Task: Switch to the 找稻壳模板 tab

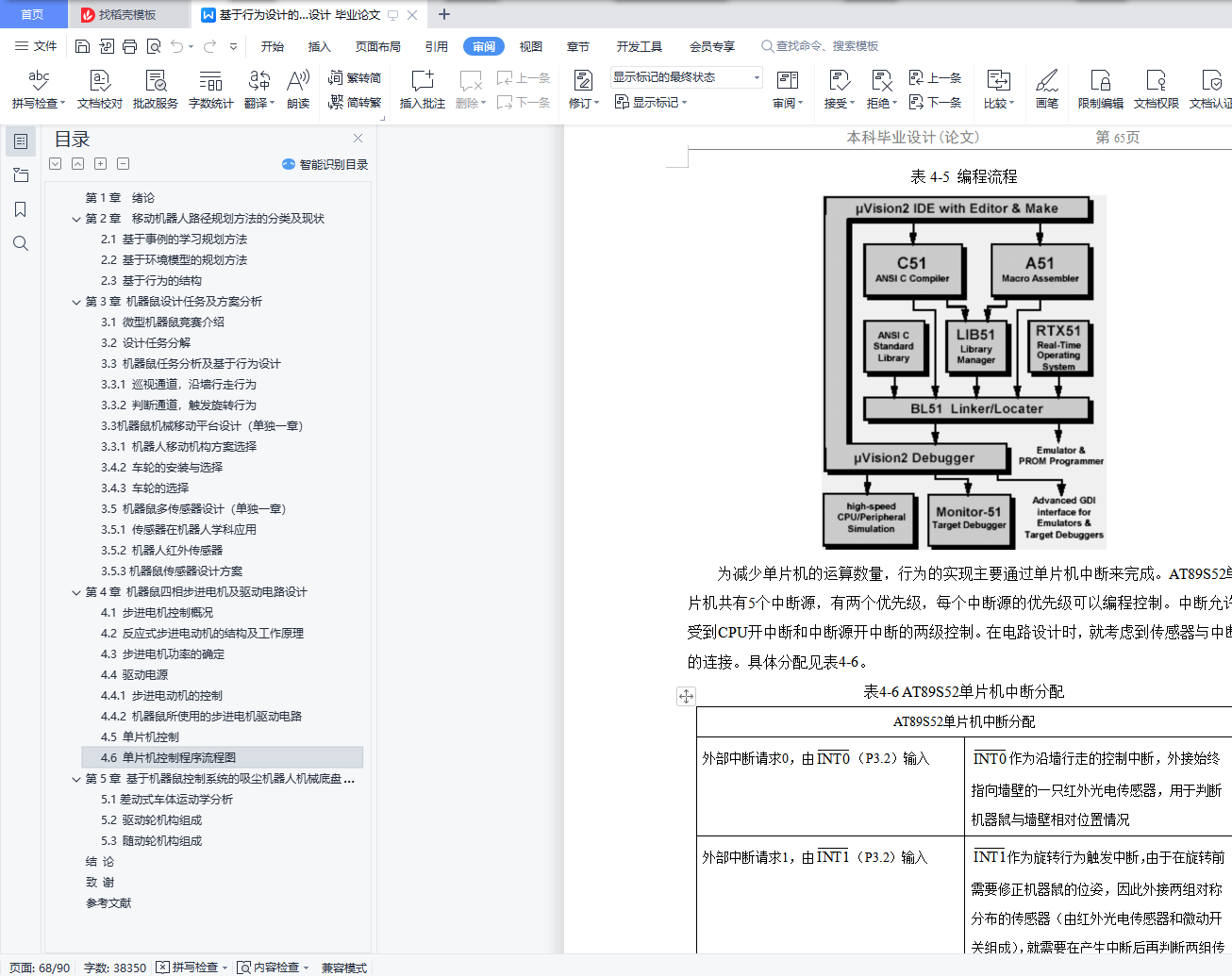Action: (x=127, y=14)
